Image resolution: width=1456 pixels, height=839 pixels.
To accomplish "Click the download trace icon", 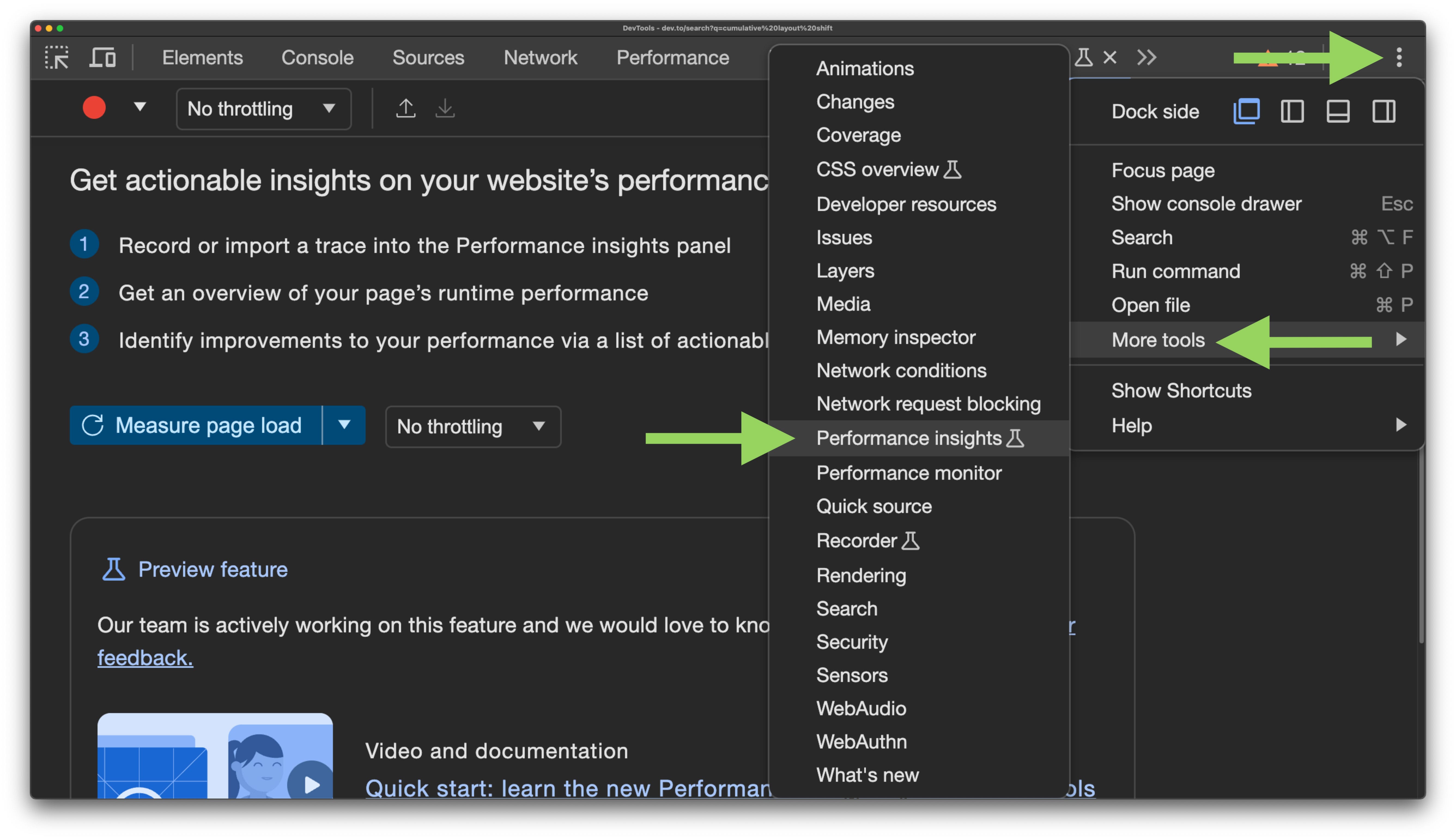I will coord(445,108).
